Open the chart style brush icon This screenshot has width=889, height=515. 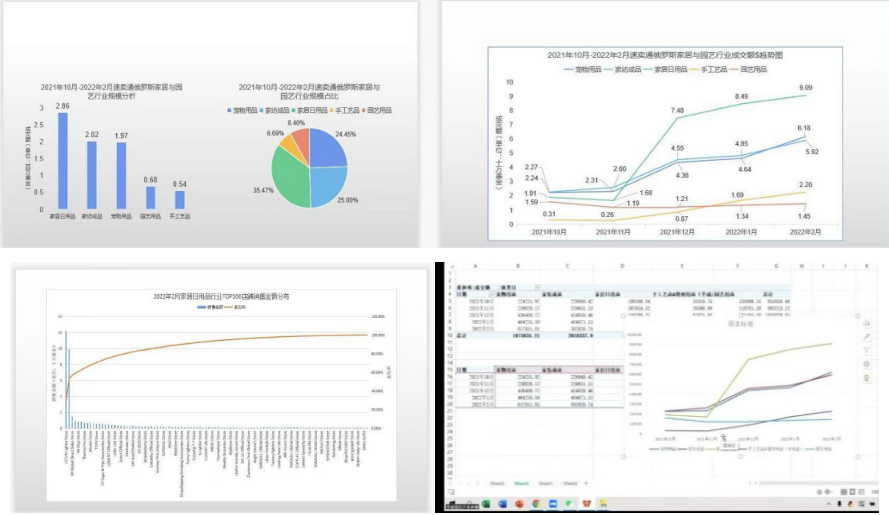pyautogui.click(x=866, y=337)
